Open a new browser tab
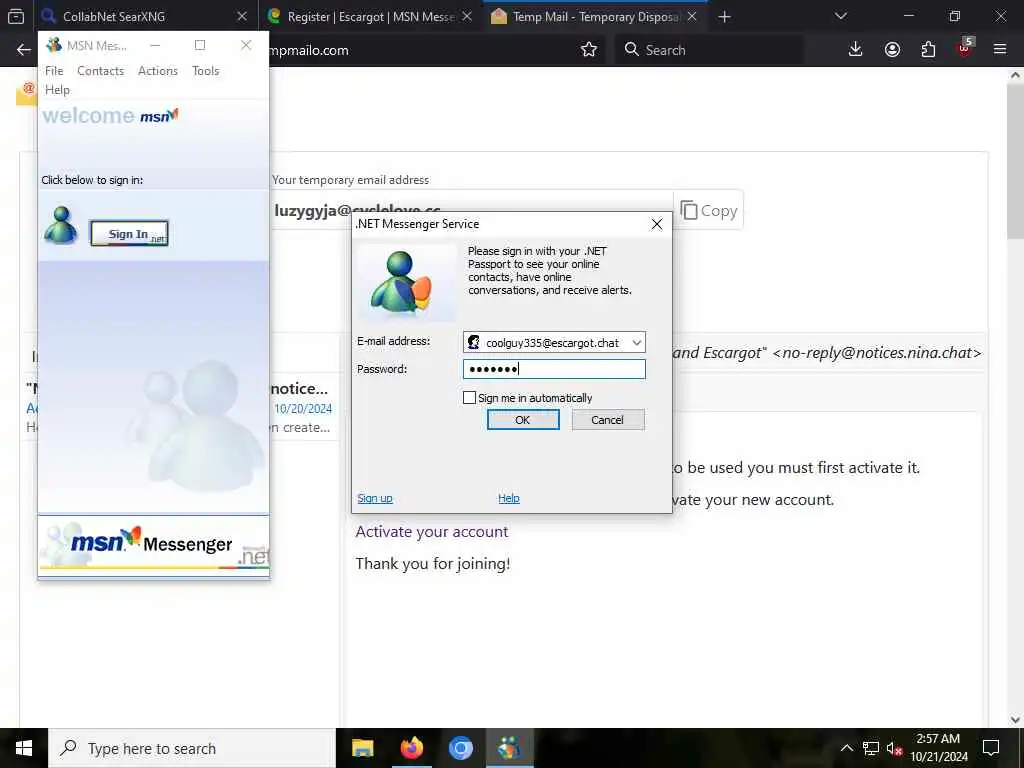Image resolution: width=1024 pixels, height=768 pixels. pyautogui.click(x=724, y=16)
